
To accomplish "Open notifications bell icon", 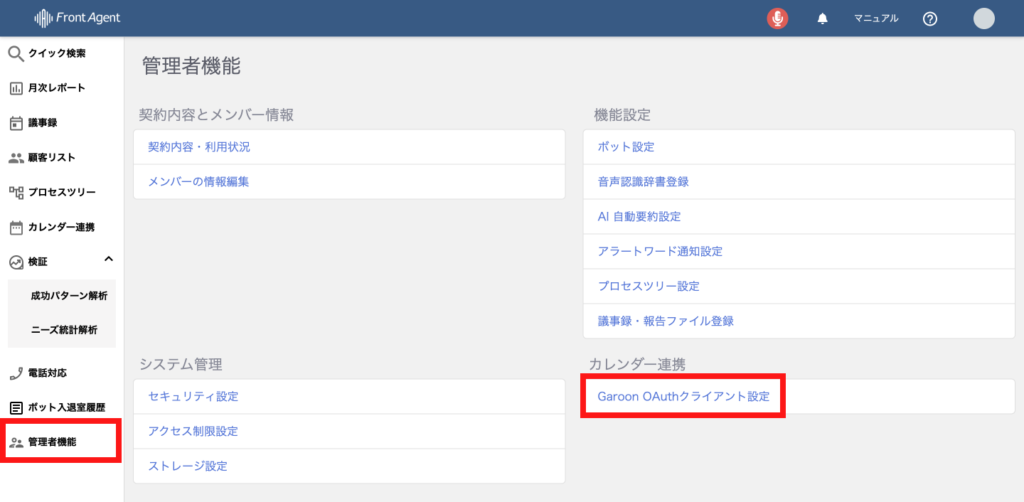I will [823, 18].
